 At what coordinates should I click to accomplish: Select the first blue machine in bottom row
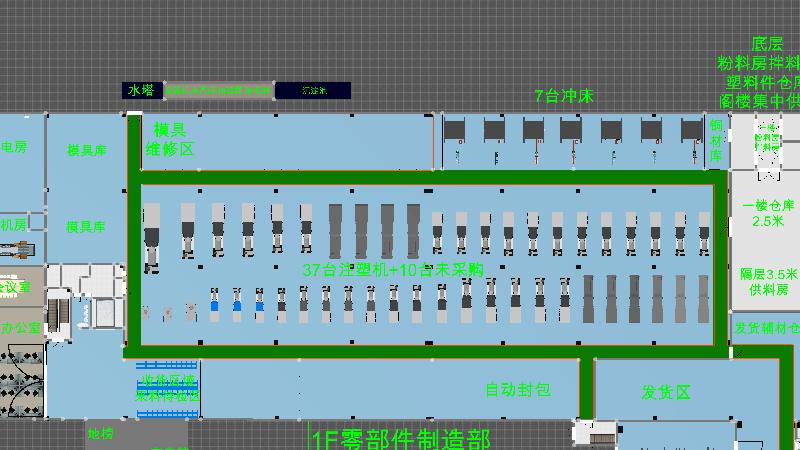tap(214, 303)
